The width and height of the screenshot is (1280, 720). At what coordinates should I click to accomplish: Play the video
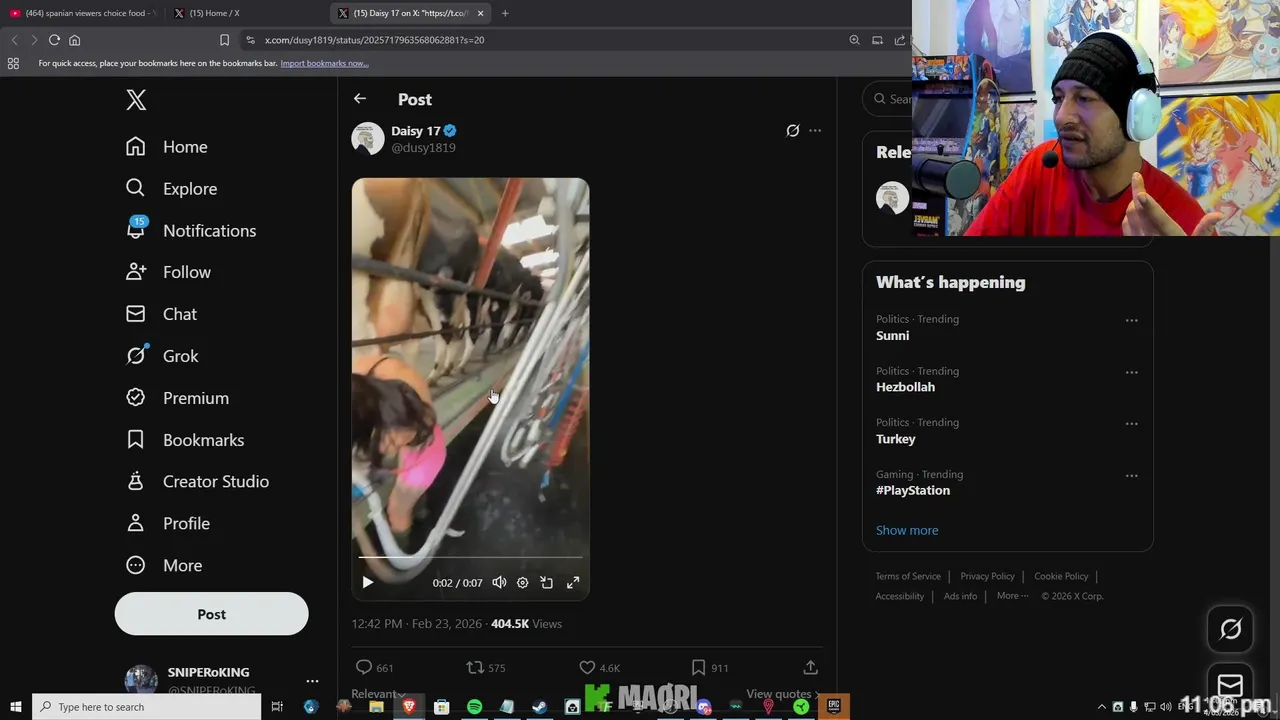[x=367, y=582]
